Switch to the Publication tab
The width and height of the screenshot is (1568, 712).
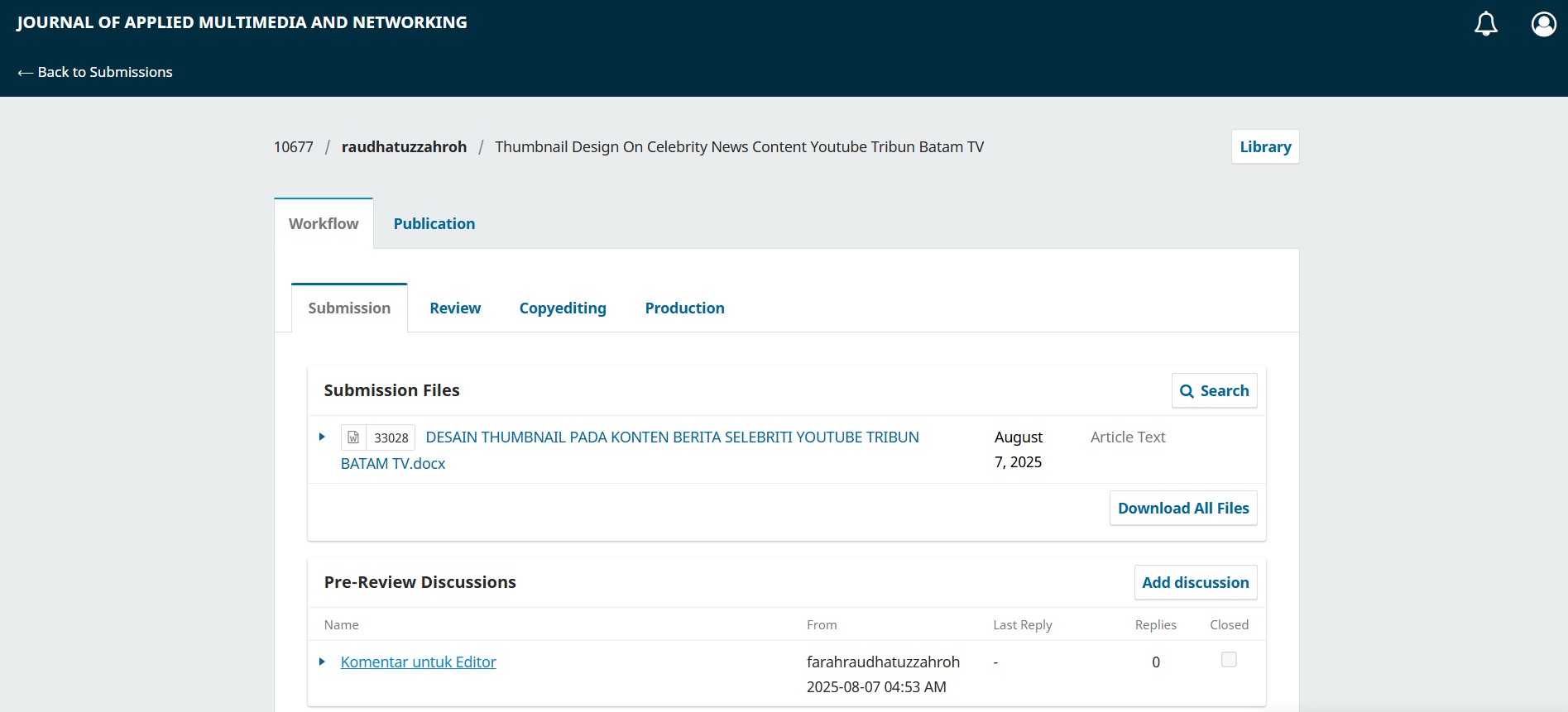434,224
